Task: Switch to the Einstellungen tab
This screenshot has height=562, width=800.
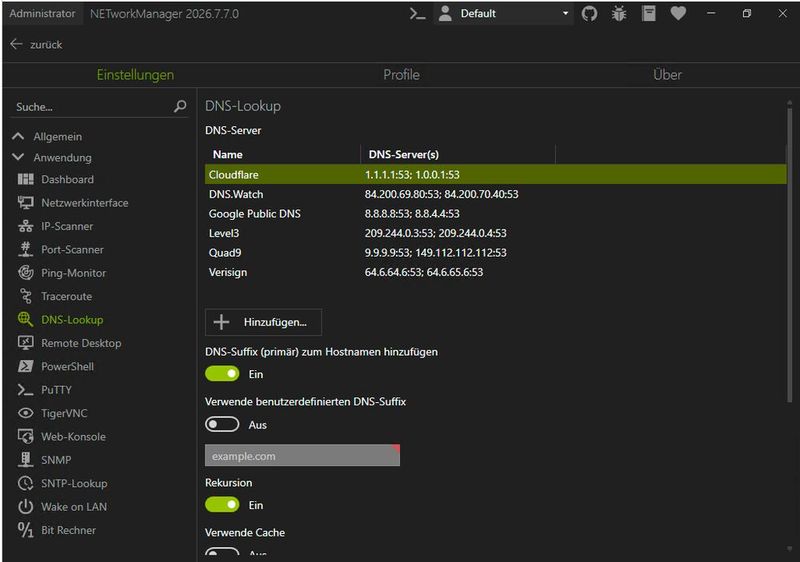Action: click(135, 74)
